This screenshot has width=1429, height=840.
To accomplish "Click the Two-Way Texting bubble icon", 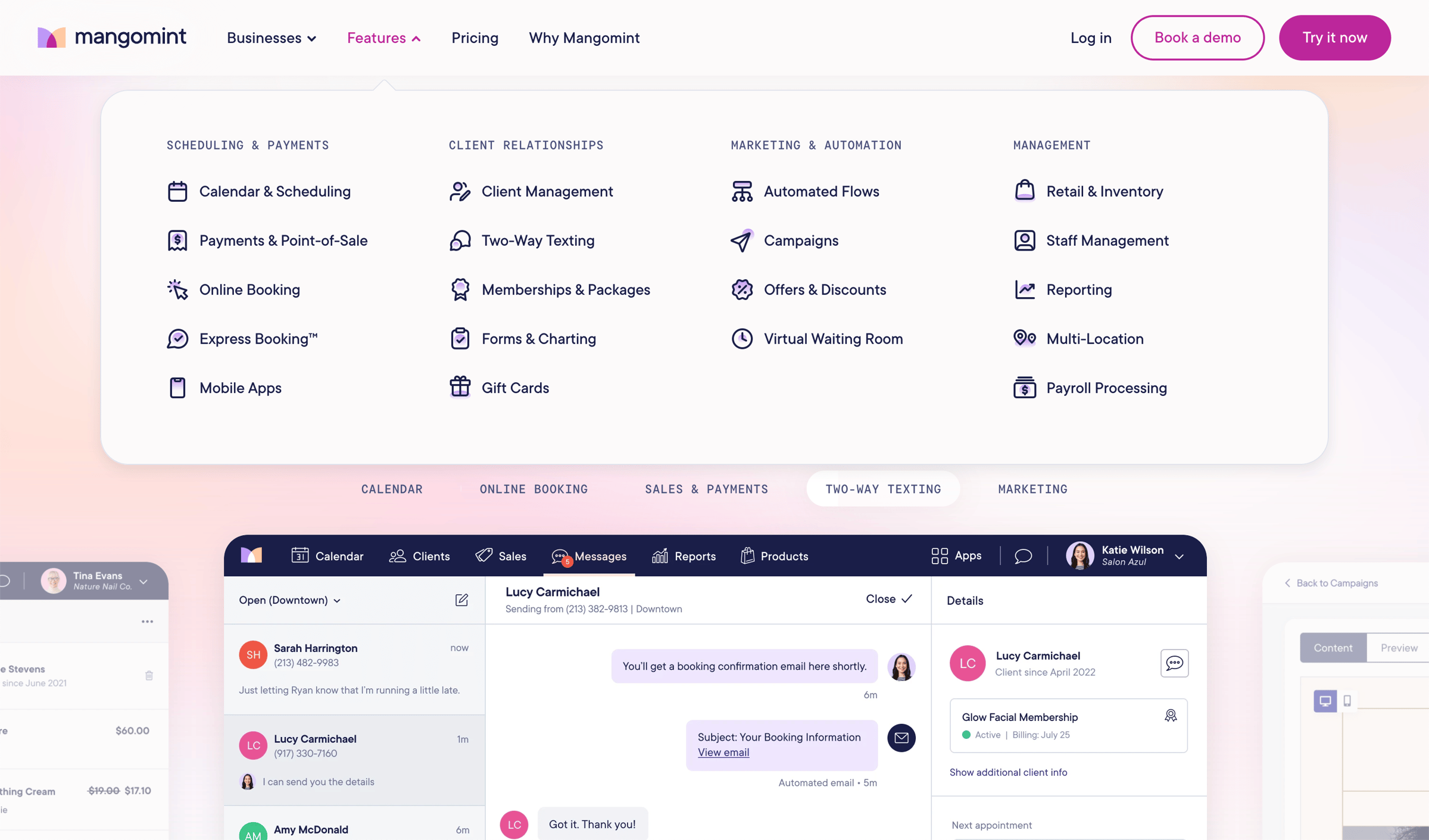I will (460, 241).
